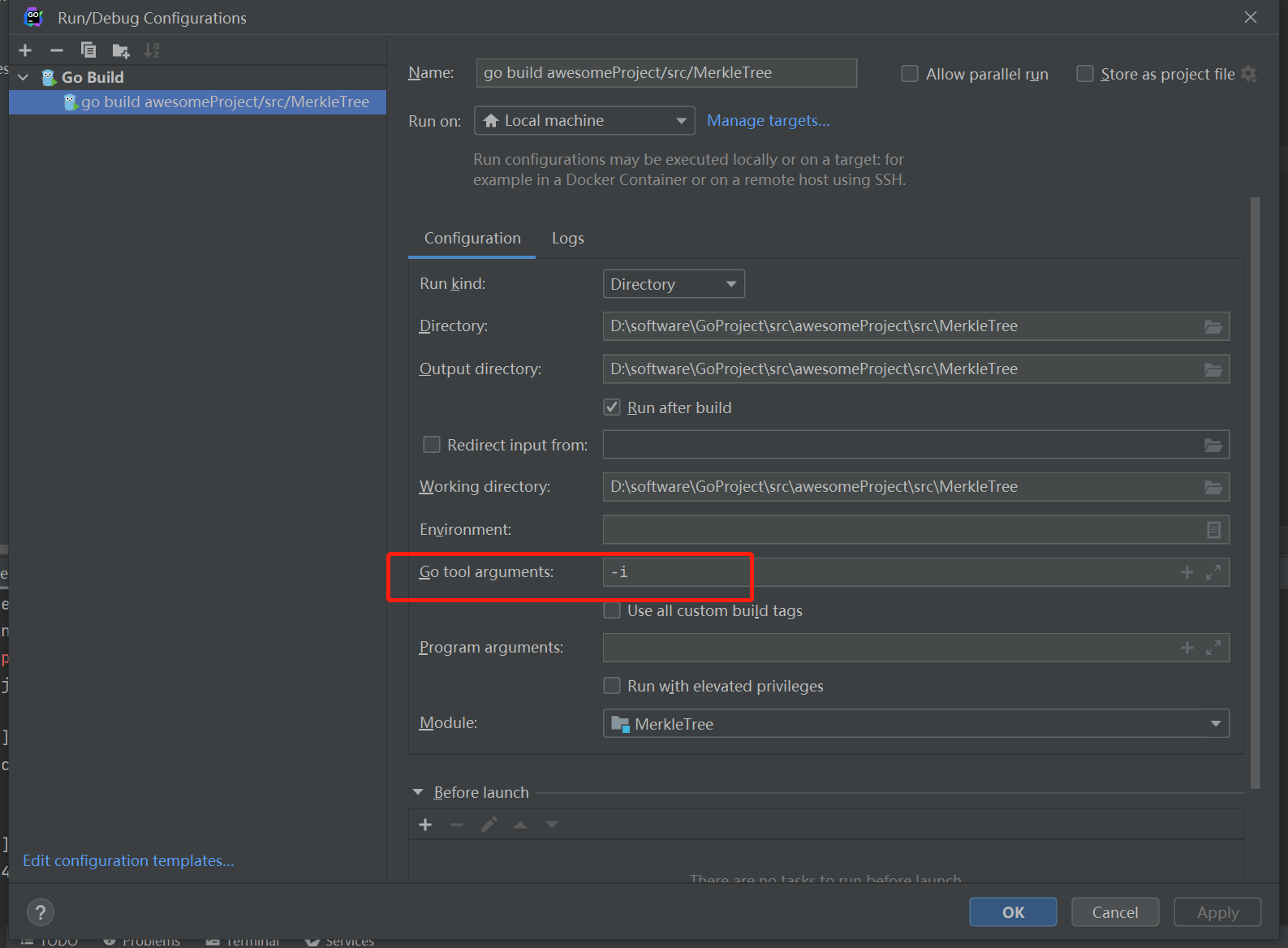Browse for the Working directory path
This screenshot has height=948, width=1288.
point(1213,487)
